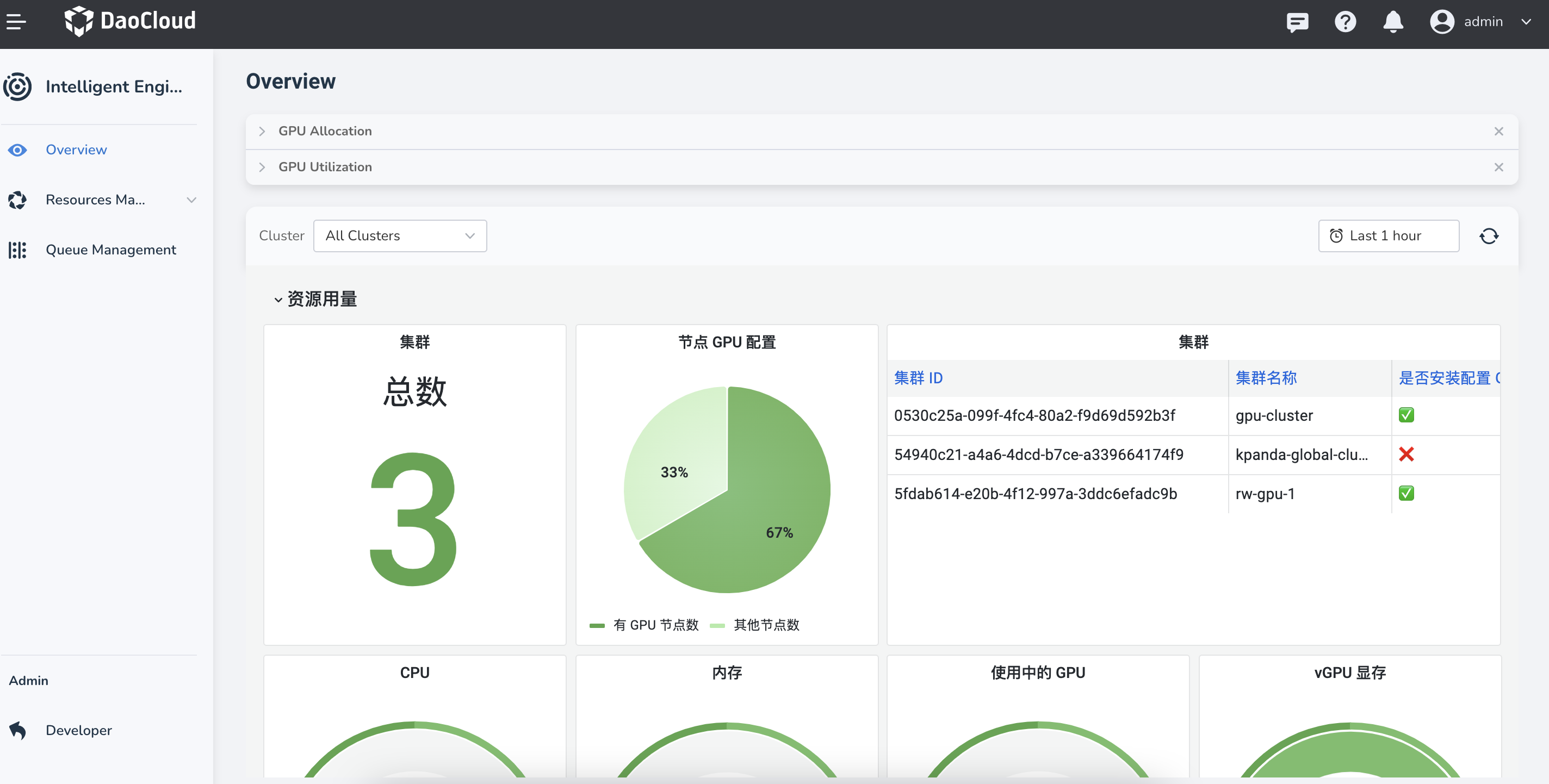Open the chat messages icon
The image size is (1549, 784).
pos(1297,22)
